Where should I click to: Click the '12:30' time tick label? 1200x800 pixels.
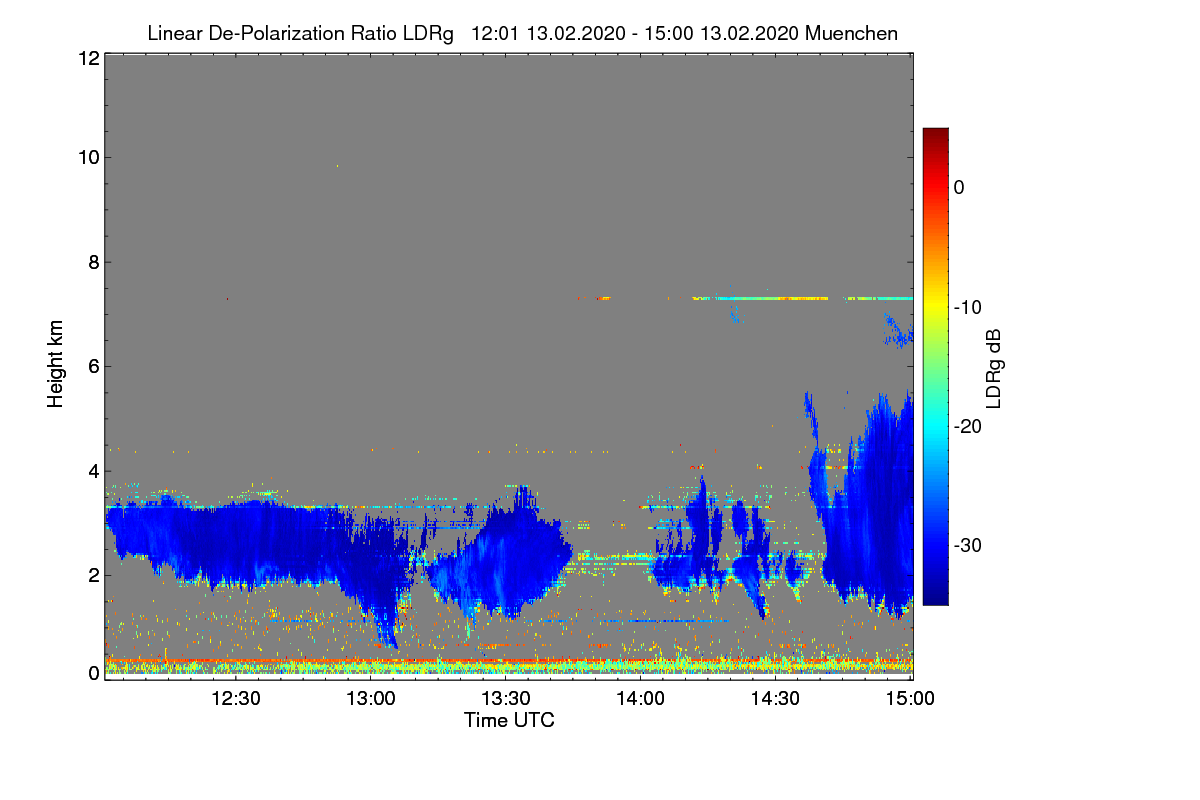236,698
